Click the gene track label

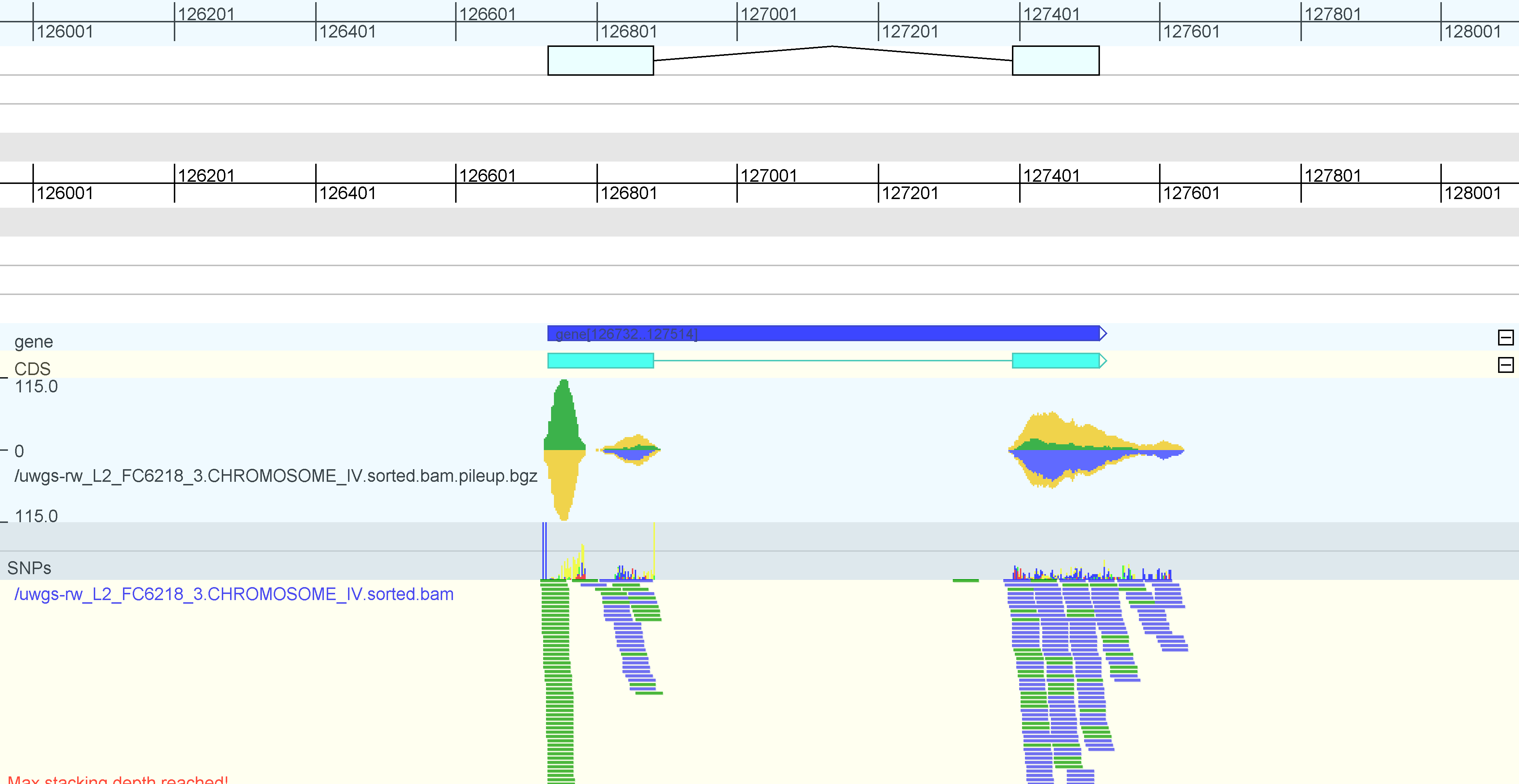coord(34,341)
